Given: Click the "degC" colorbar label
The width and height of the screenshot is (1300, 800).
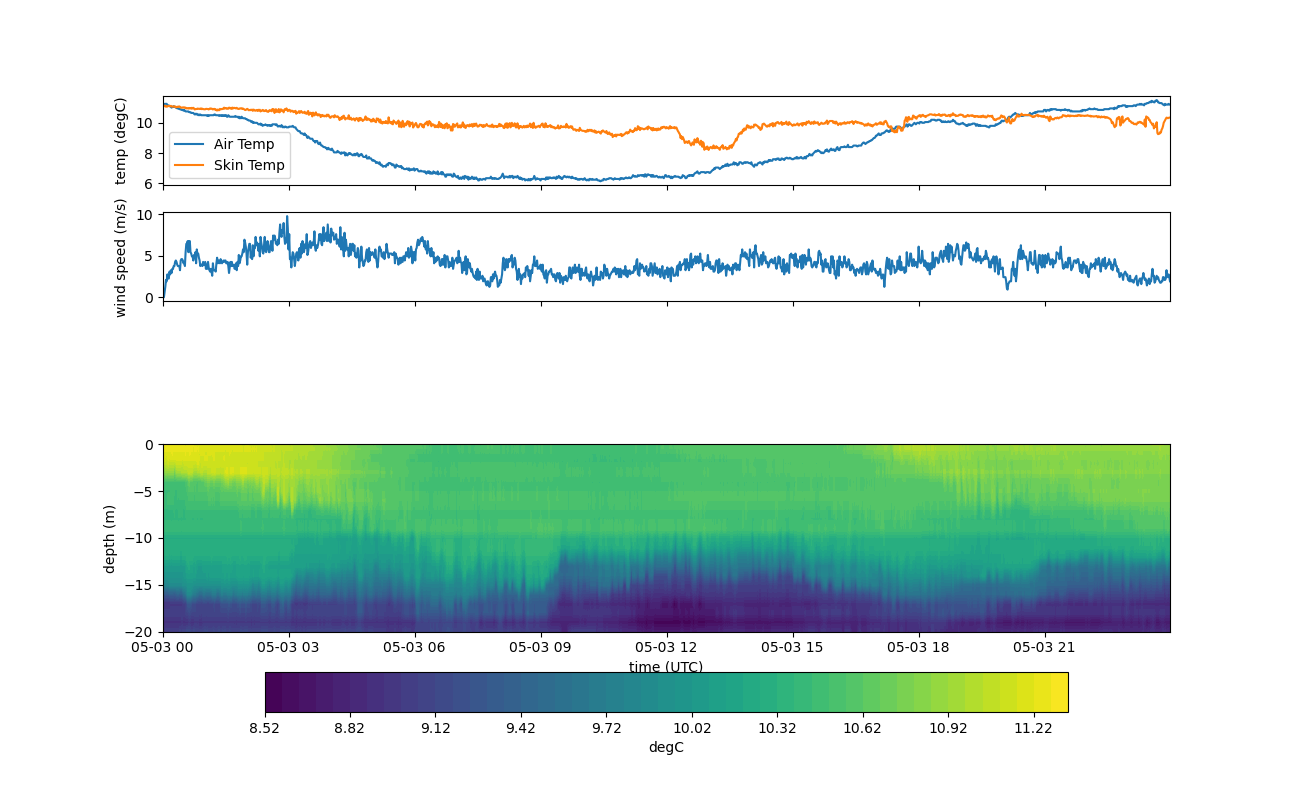Looking at the screenshot, I should click(x=666, y=747).
